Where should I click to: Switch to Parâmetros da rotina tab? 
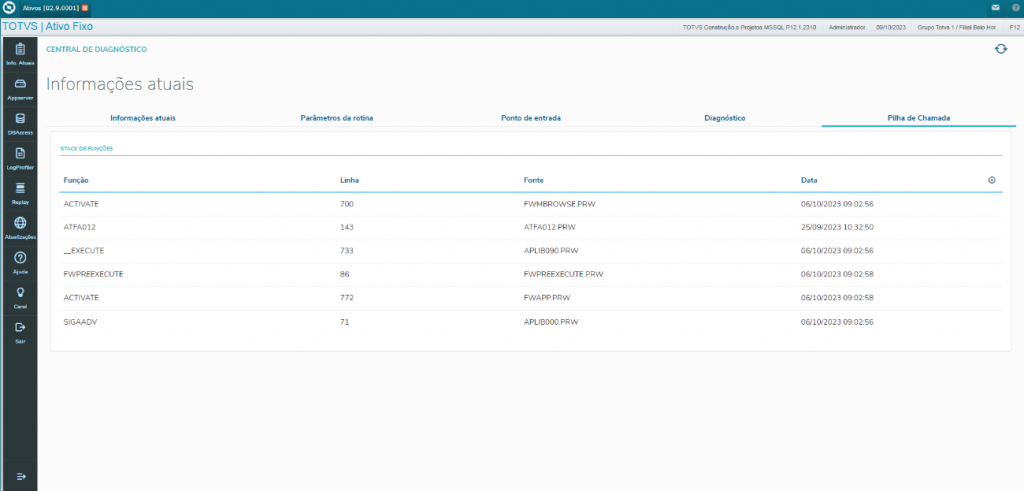pos(337,118)
